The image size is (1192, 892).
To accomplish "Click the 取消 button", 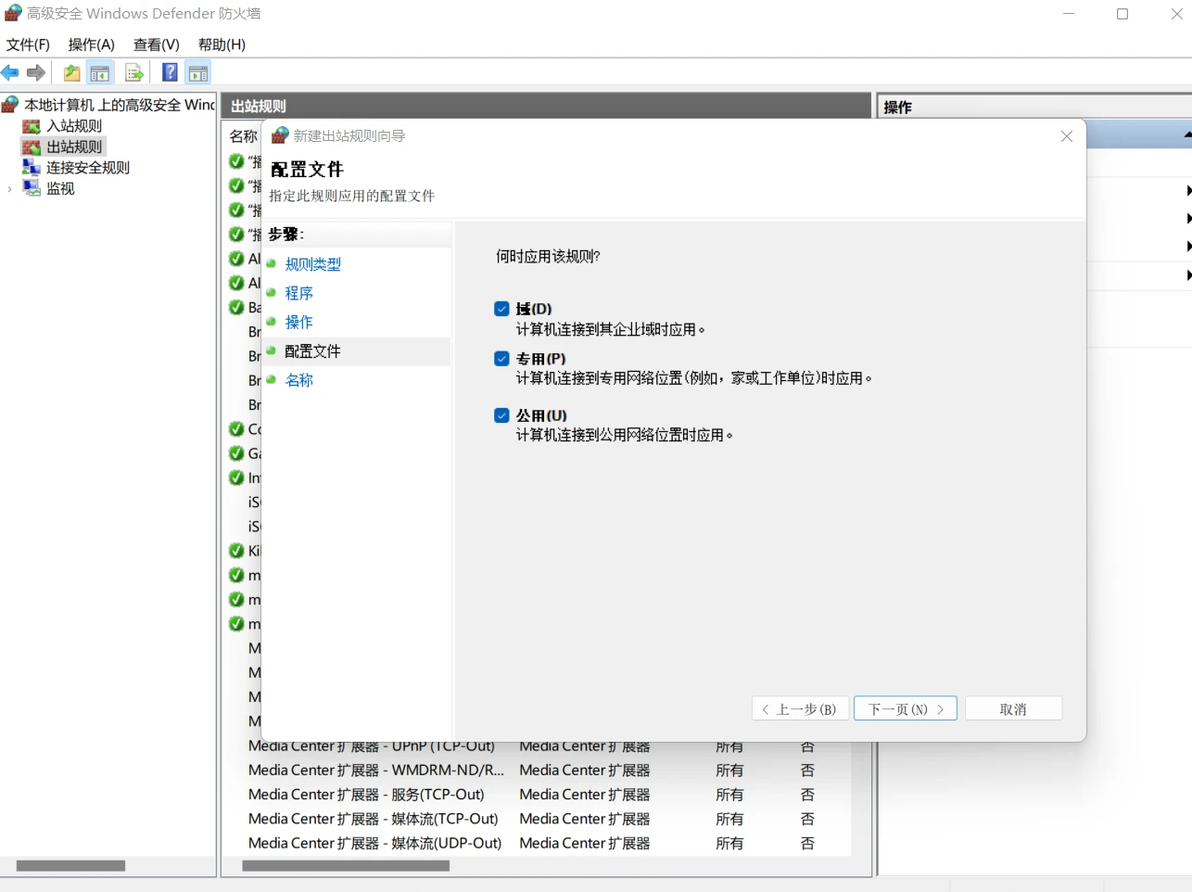I will (x=1013, y=709).
